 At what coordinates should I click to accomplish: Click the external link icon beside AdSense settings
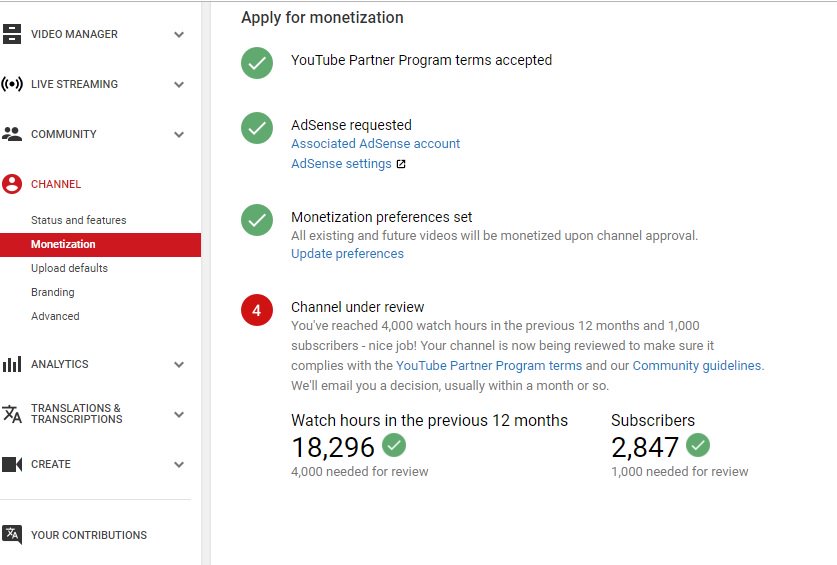(x=401, y=164)
